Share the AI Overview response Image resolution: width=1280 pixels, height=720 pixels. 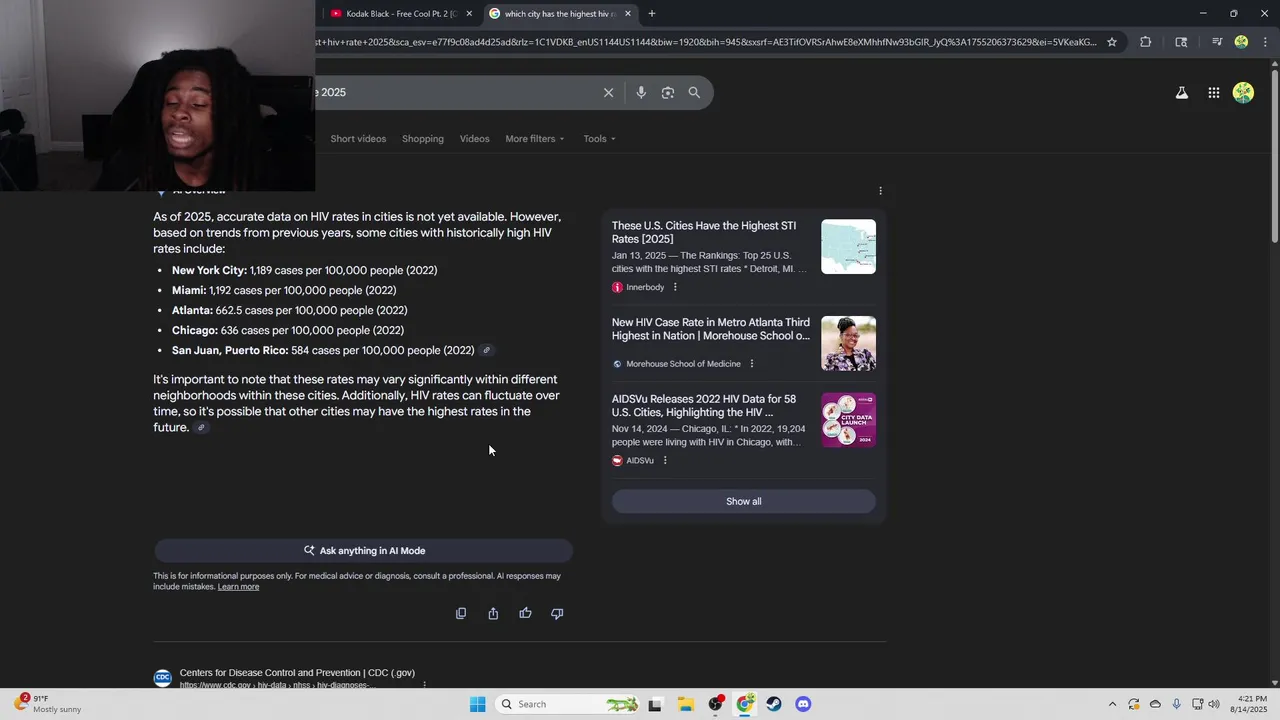493,613
